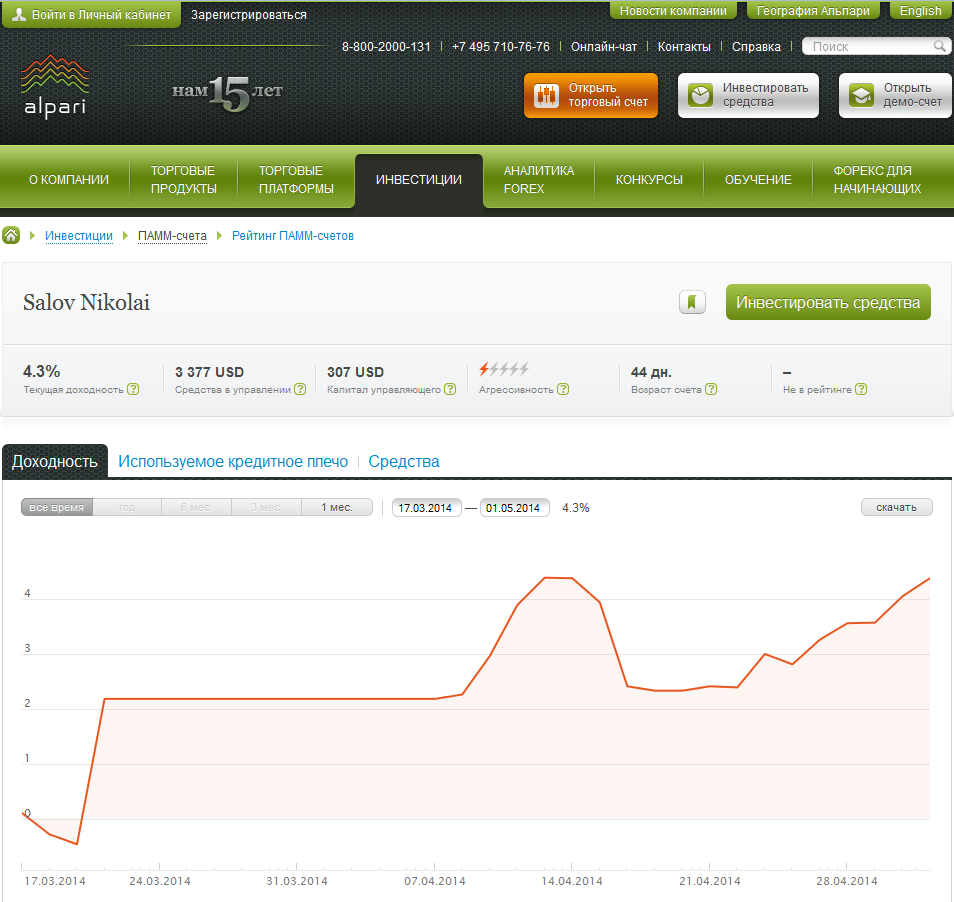Click Рейтинг ПАММ-счетов breadcrumb link

pos(293,236)
